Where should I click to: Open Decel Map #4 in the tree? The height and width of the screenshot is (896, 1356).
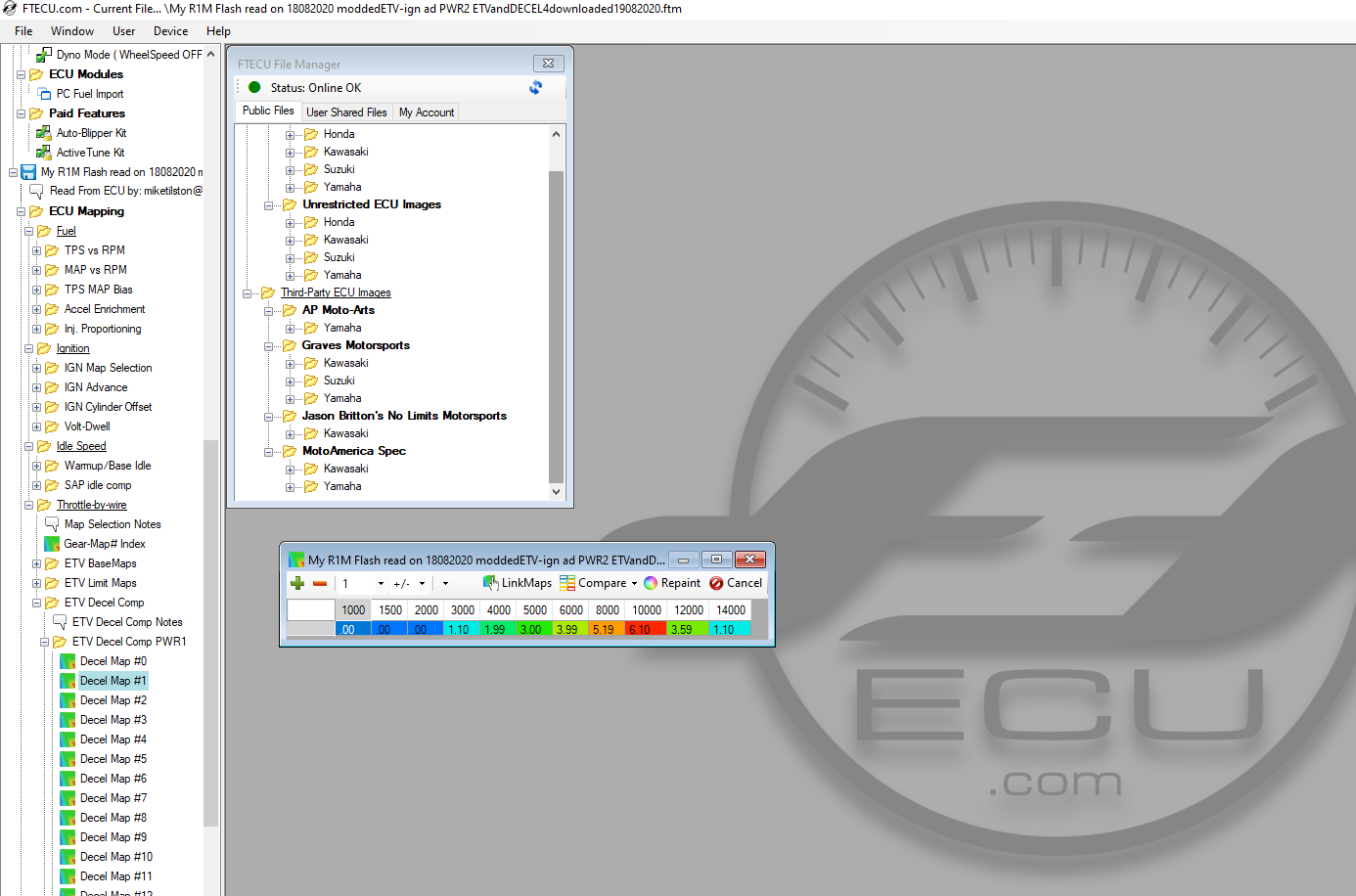point(113,739)
